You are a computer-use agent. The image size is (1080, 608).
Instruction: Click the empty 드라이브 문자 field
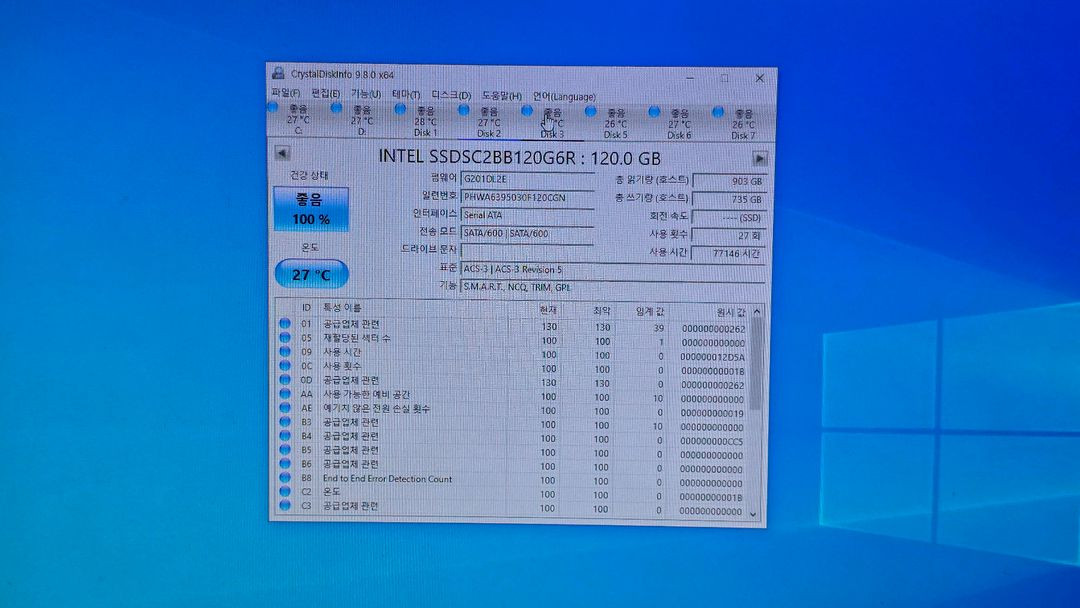[x=527, y=251]
